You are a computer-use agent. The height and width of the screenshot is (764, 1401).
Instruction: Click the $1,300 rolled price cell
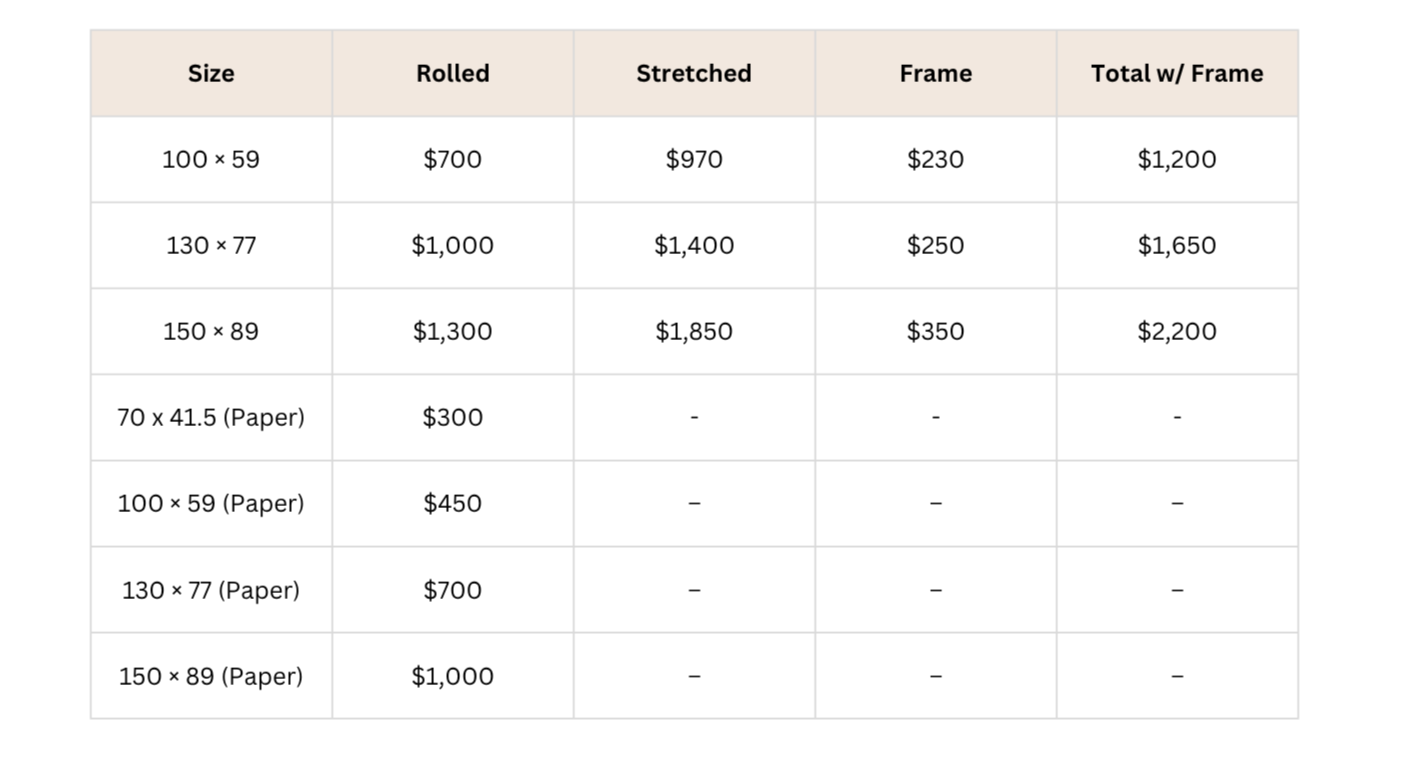point(453,332)
